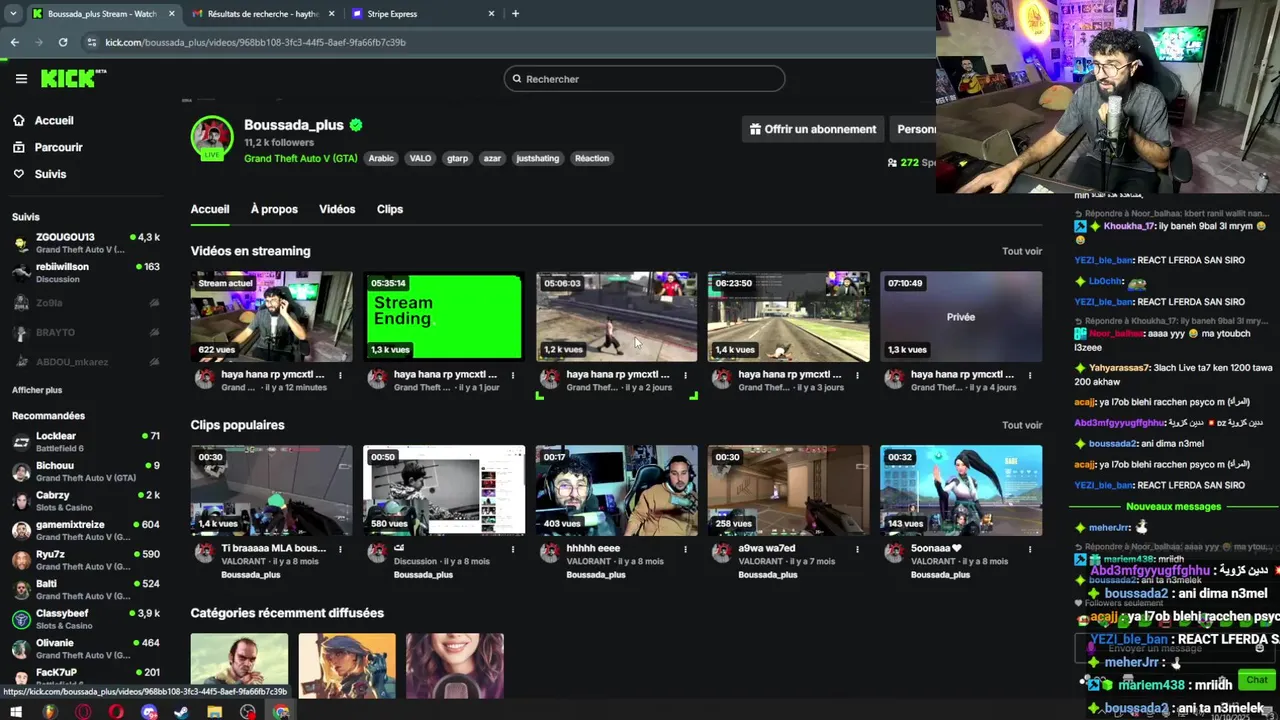Open Olivanie recommended channel
Screen dimensions: 1280x720
click(x=86, y=649)
